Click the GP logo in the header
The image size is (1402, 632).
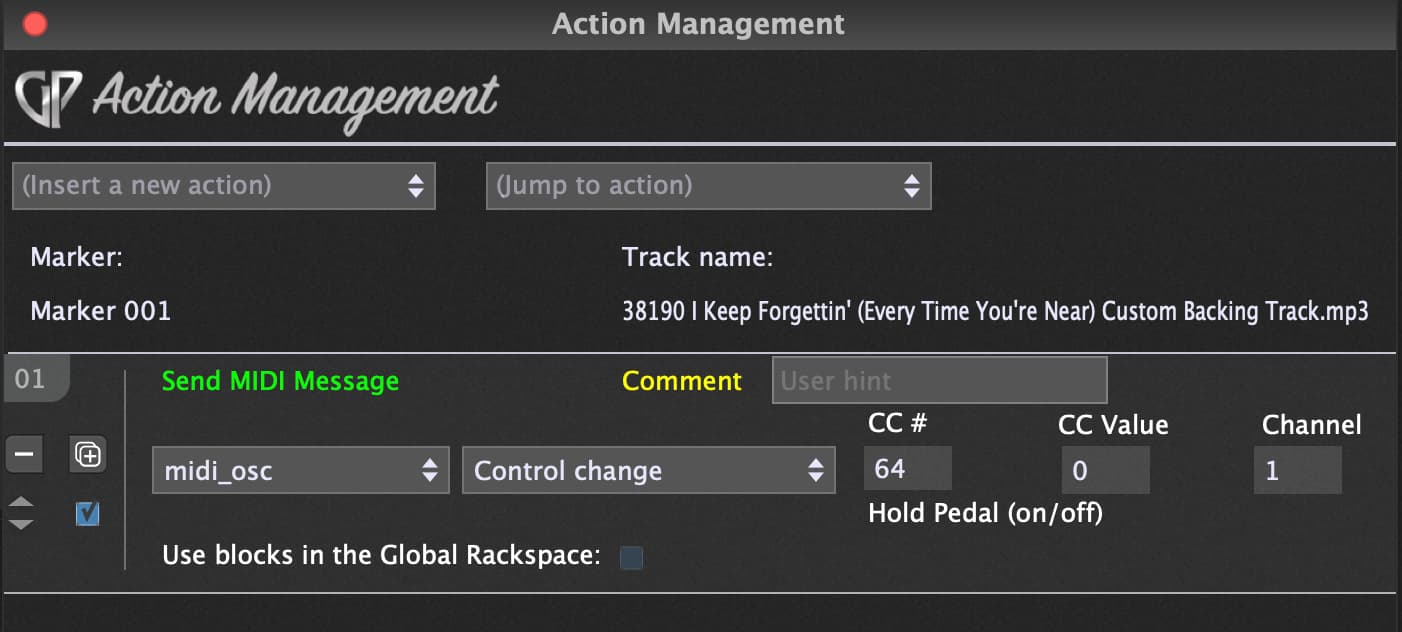click(50, 98)
